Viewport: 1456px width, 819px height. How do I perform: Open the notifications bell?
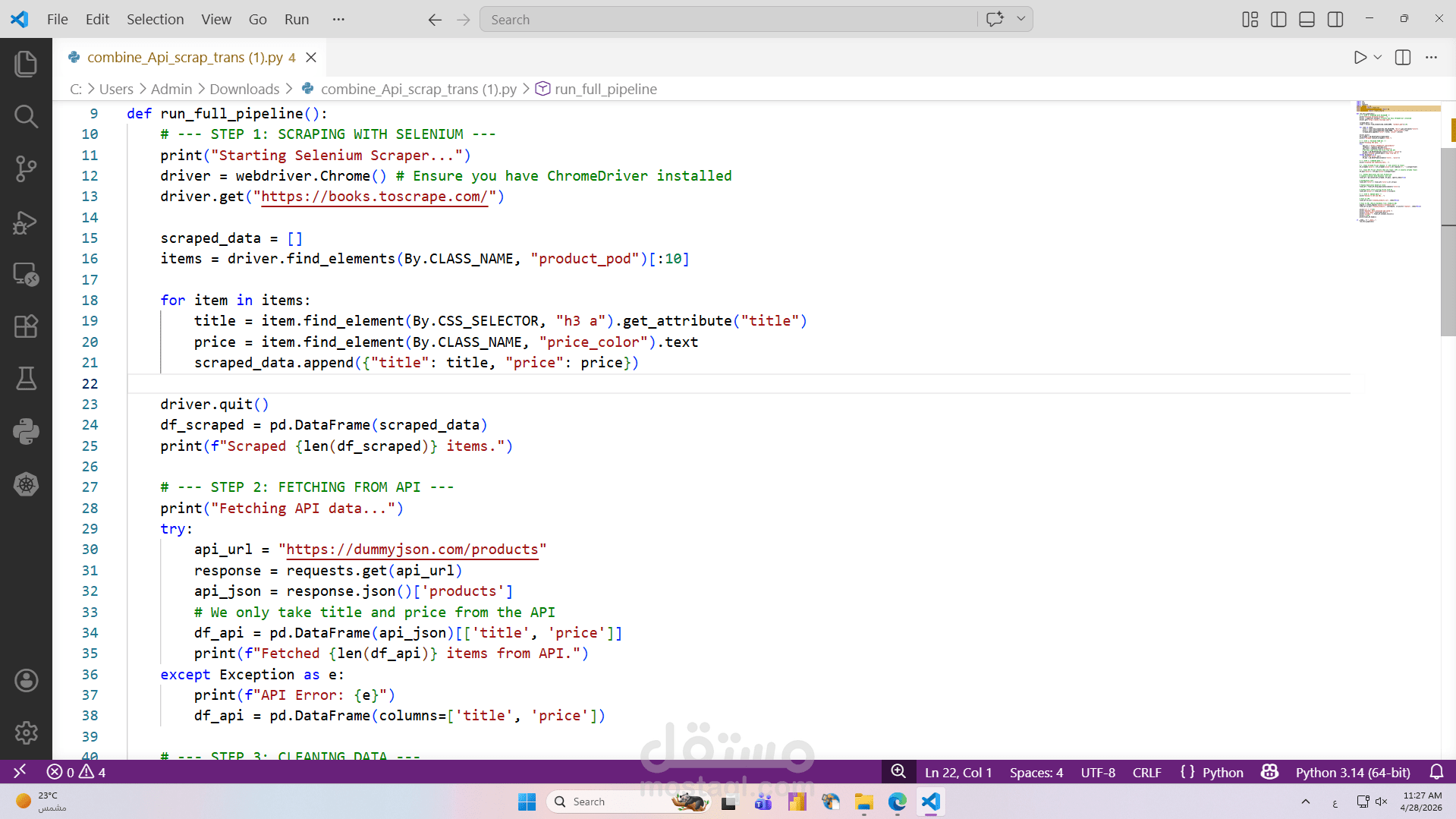click(1436, 772)
